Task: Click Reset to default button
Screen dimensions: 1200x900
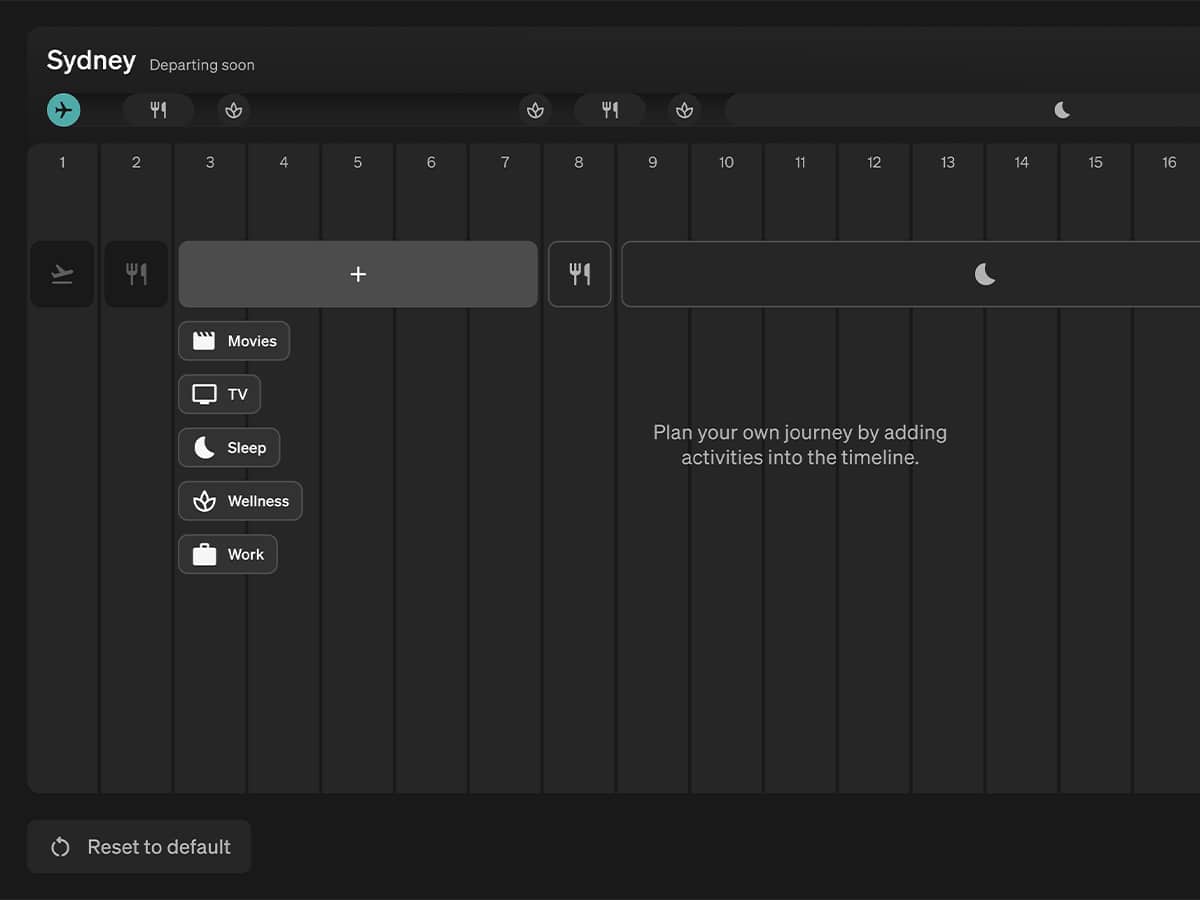Action: (139, 847)
